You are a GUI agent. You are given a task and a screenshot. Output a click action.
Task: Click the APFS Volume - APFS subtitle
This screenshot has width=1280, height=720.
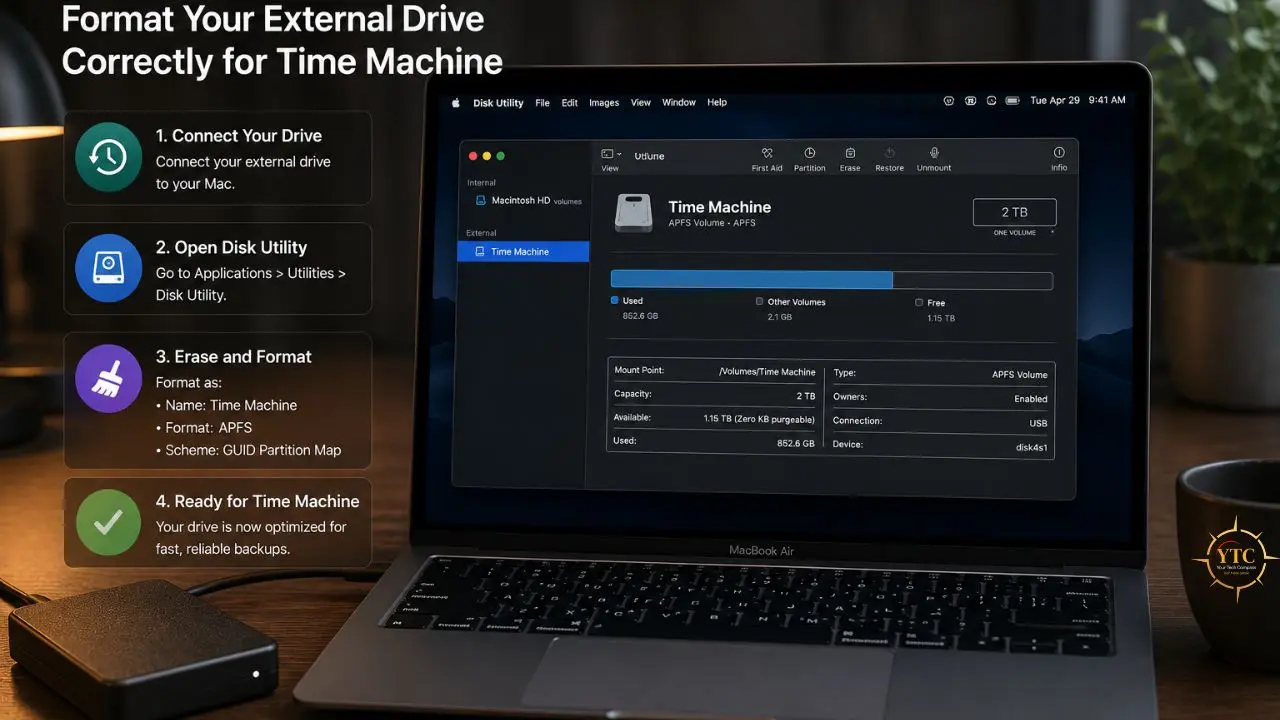click(x=712, y=223)
